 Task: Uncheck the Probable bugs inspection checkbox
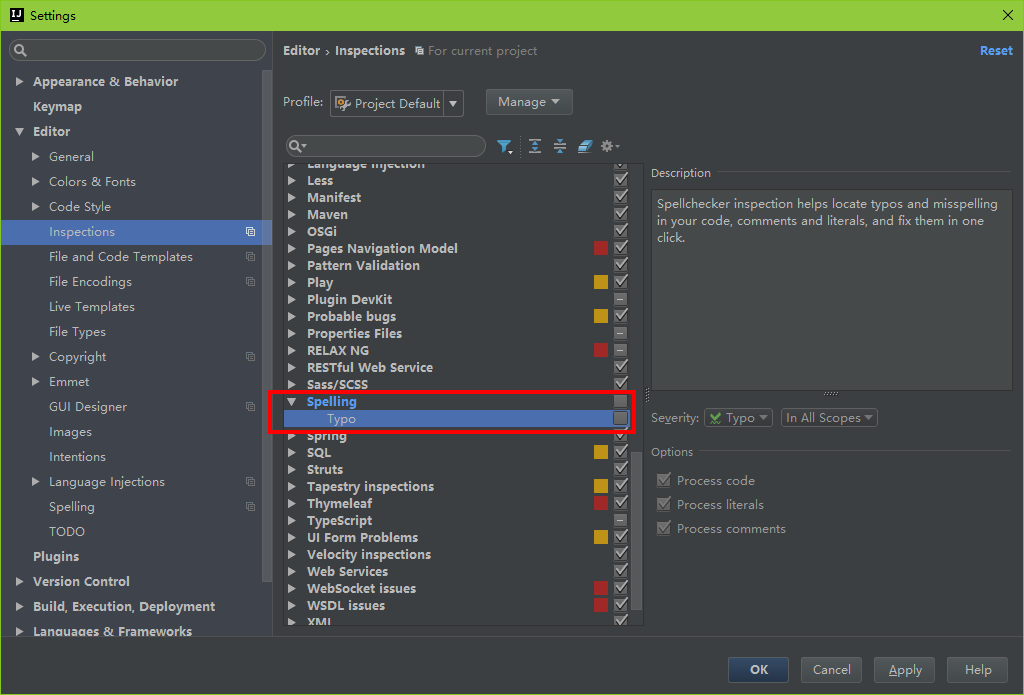pyautogui.click(x=620, y=316)
